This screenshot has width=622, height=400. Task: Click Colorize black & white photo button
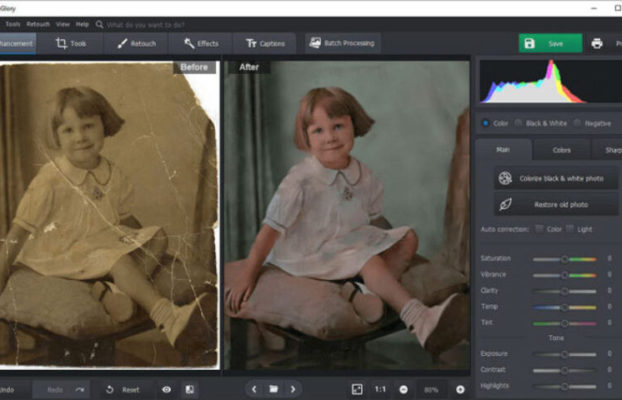coord(556,178)
